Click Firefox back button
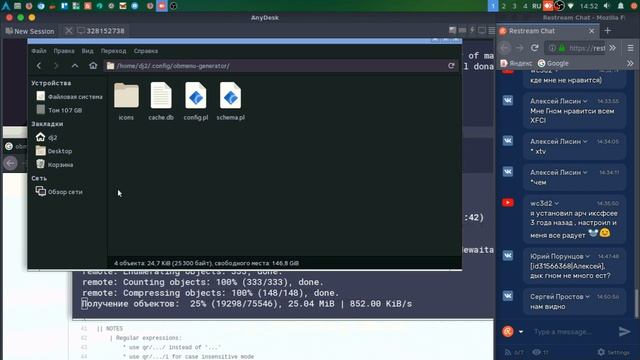This screenshot has width=640, height=360. [505, 48]
